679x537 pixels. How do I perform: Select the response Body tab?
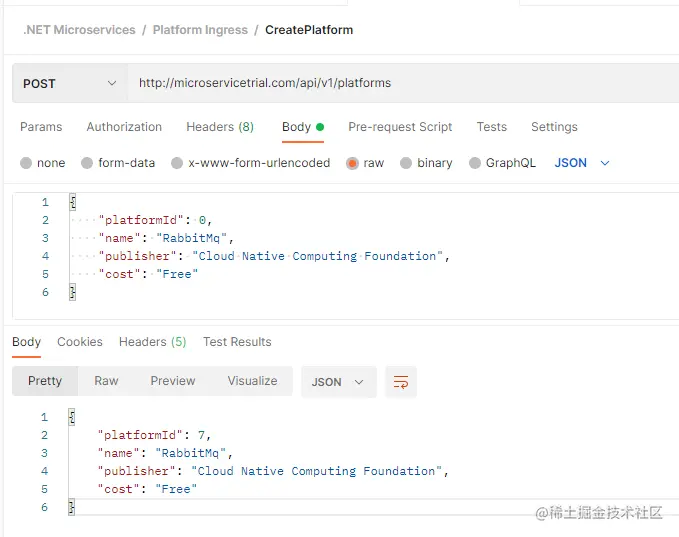(26, 342)
